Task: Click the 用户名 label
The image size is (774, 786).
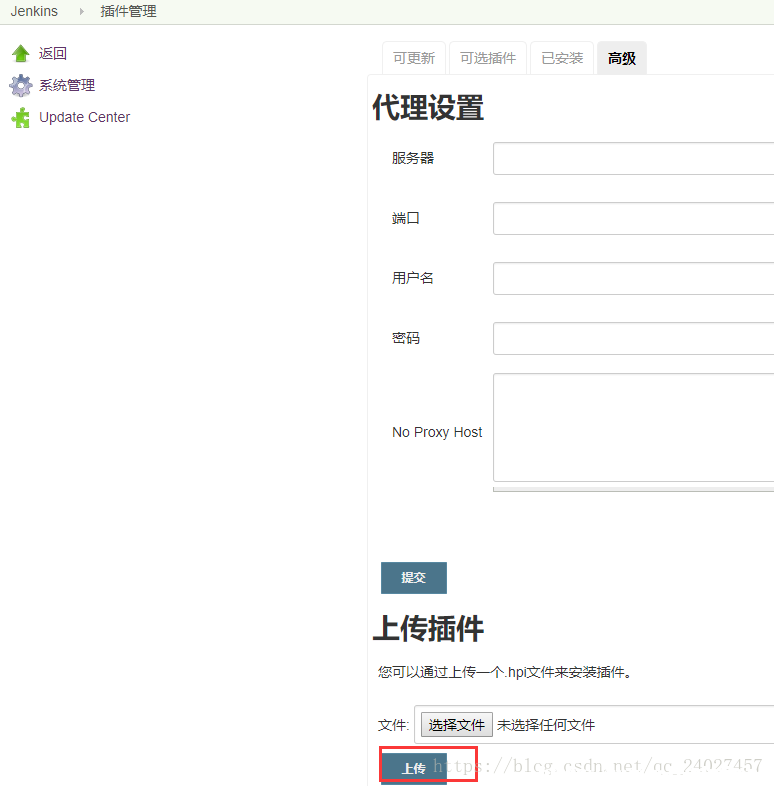Action: (x=413, y=278)
